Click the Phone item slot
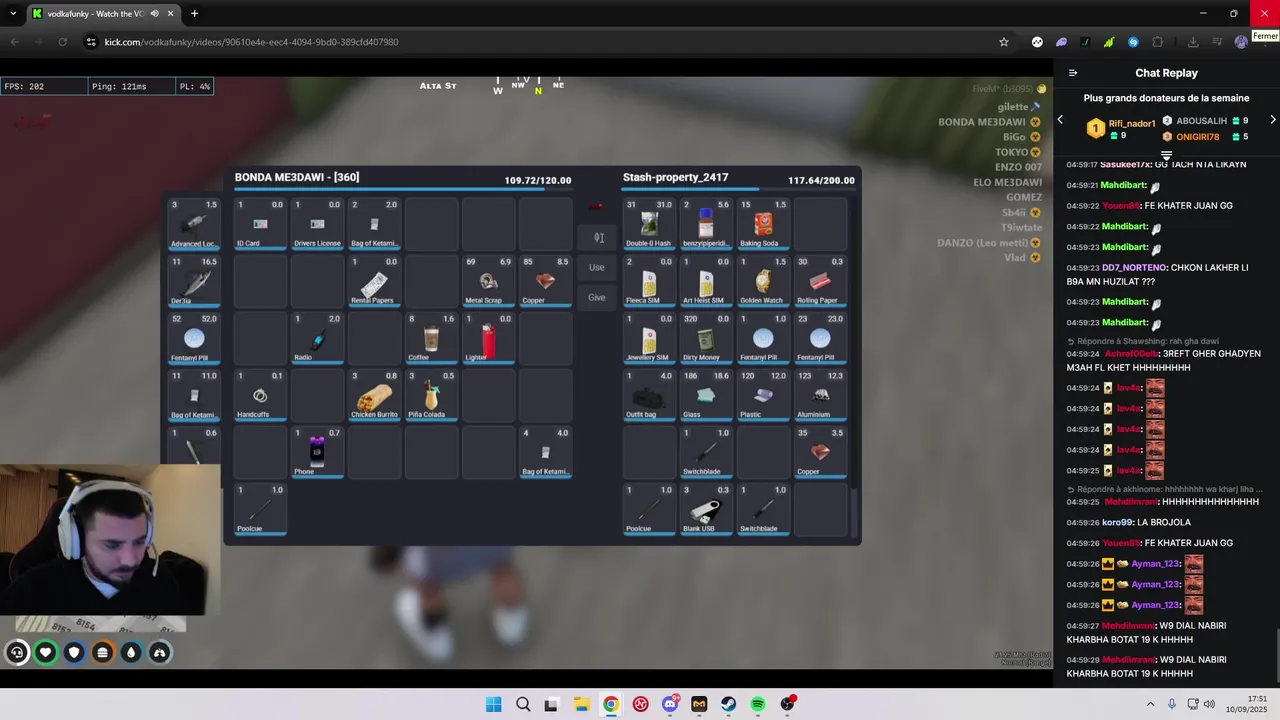The image size is (1280, 720). [x=317, y=451]
